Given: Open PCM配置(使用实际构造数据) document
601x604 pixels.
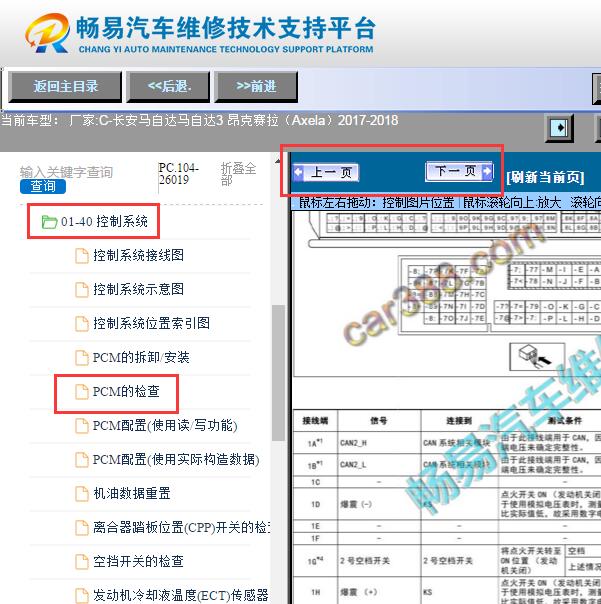Looking at the screenshot, I should [176, 460].
